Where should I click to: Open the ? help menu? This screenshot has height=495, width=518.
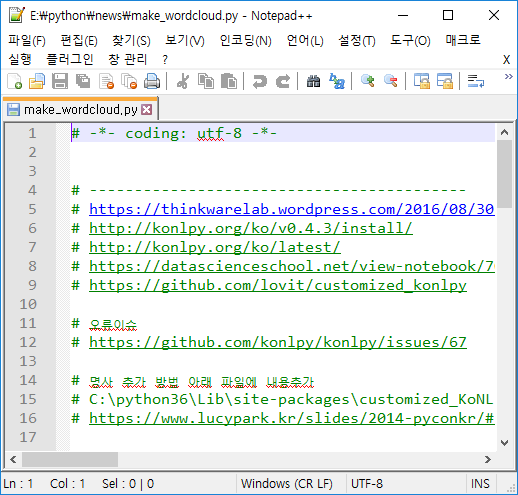pos(165,60)
